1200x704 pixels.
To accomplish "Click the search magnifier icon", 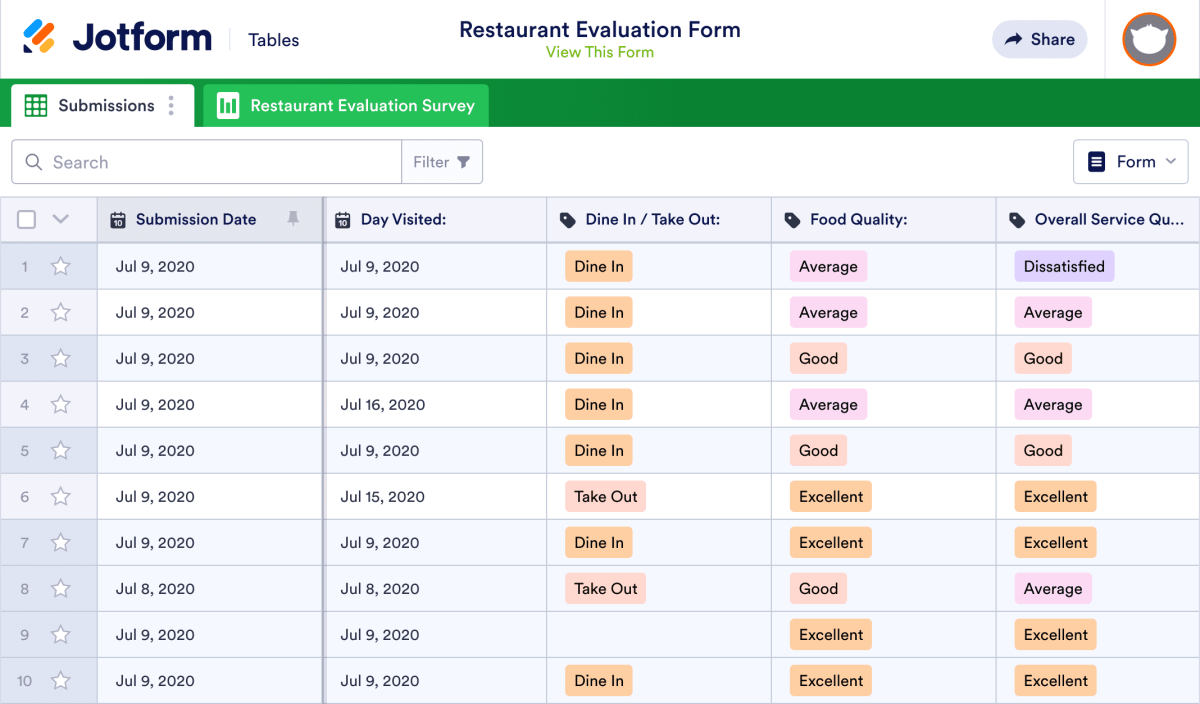I will (x=35, y=161).
